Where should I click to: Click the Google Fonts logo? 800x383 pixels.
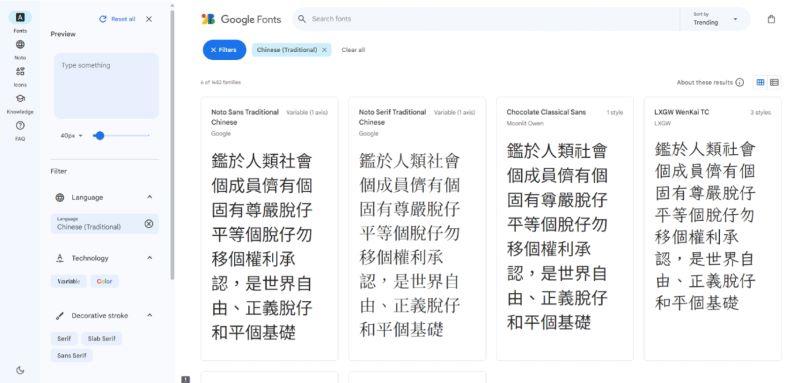(x=241, y=19)
